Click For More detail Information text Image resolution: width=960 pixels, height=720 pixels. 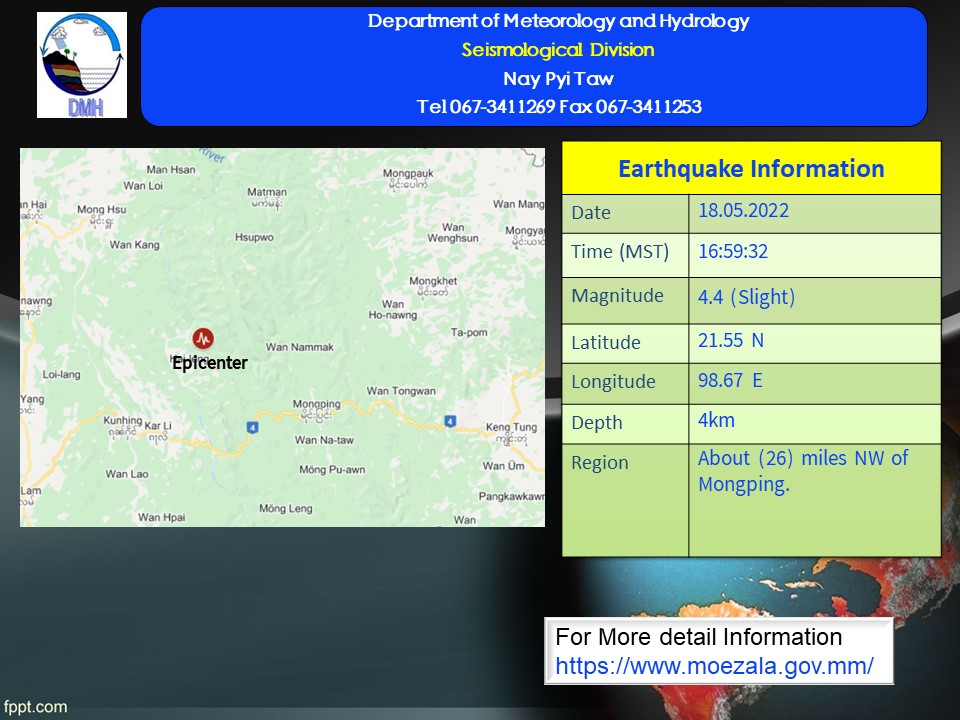699,637
